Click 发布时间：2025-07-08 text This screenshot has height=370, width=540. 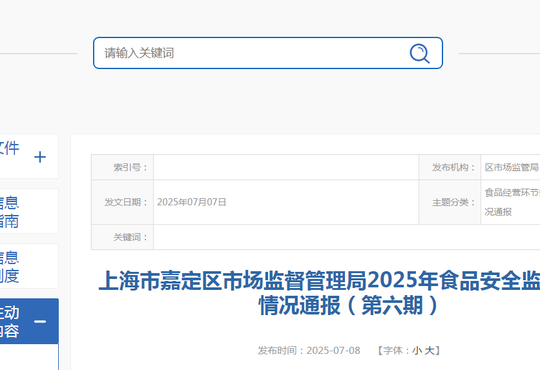click(309, 351)
